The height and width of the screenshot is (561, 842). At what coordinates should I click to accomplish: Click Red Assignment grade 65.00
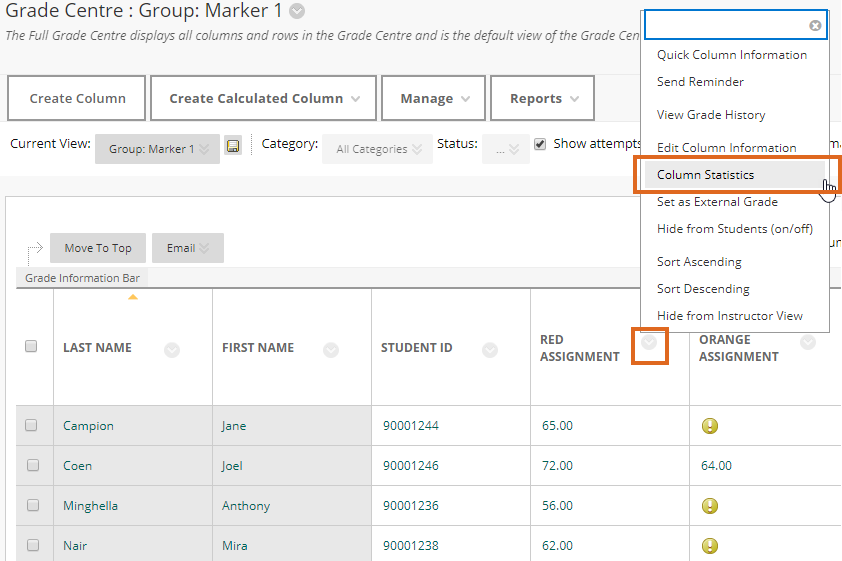click(557, 426)
